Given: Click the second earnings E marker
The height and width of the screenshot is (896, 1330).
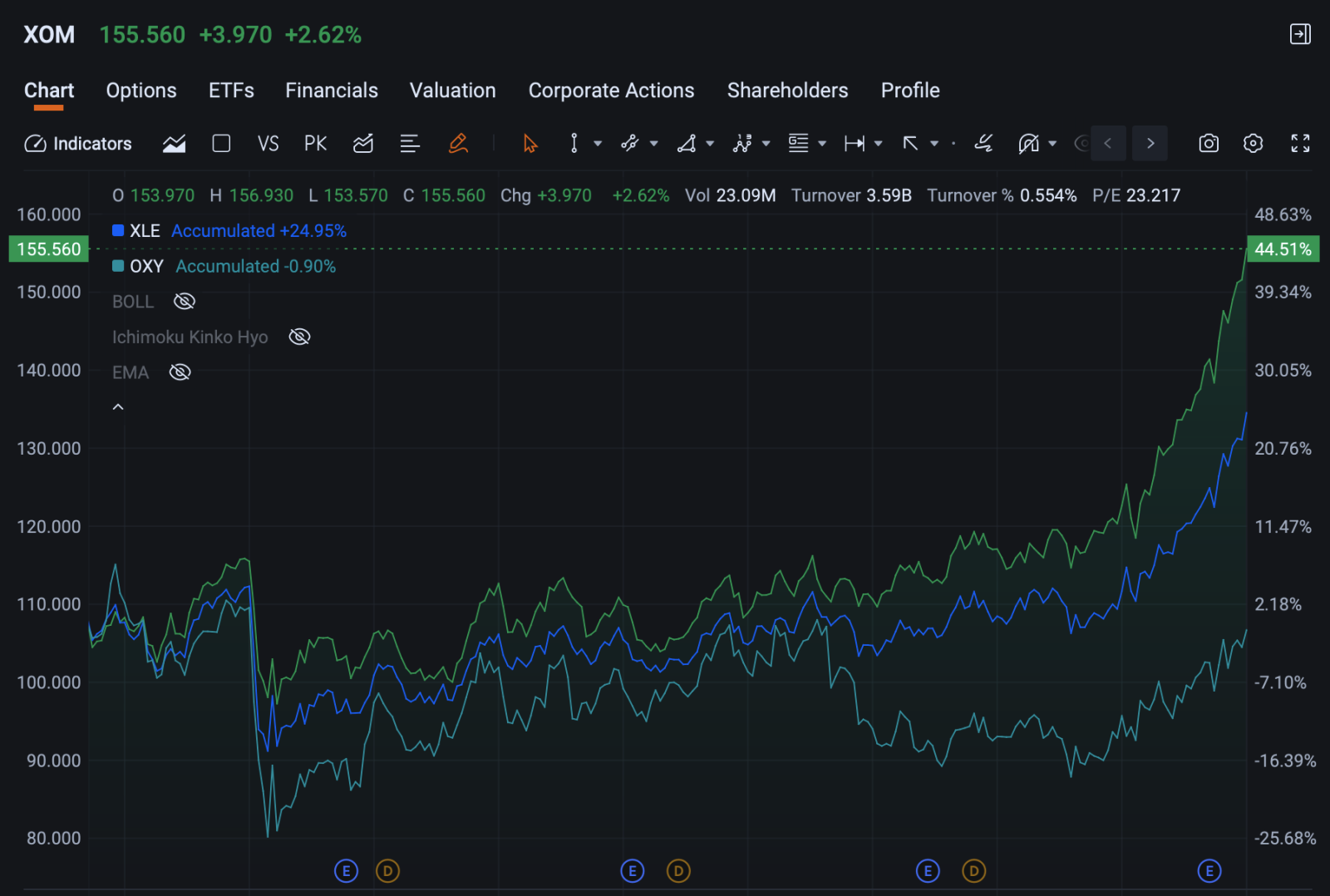Looking at the screenshot, I should coord(633,871).
